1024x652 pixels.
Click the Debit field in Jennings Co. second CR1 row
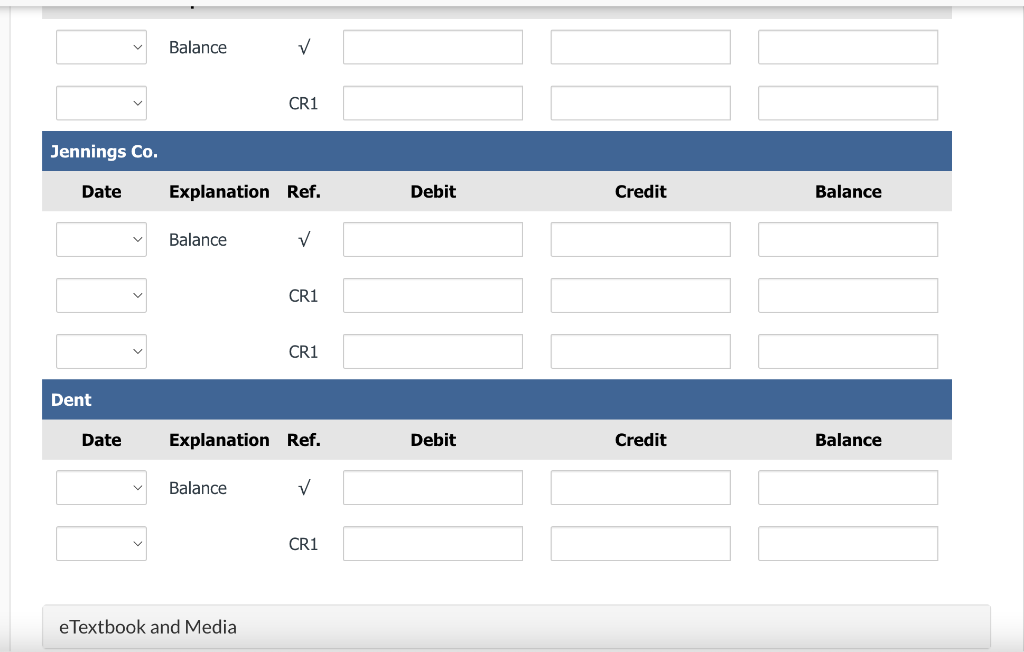pyautogui.click(x=432, y=351)
